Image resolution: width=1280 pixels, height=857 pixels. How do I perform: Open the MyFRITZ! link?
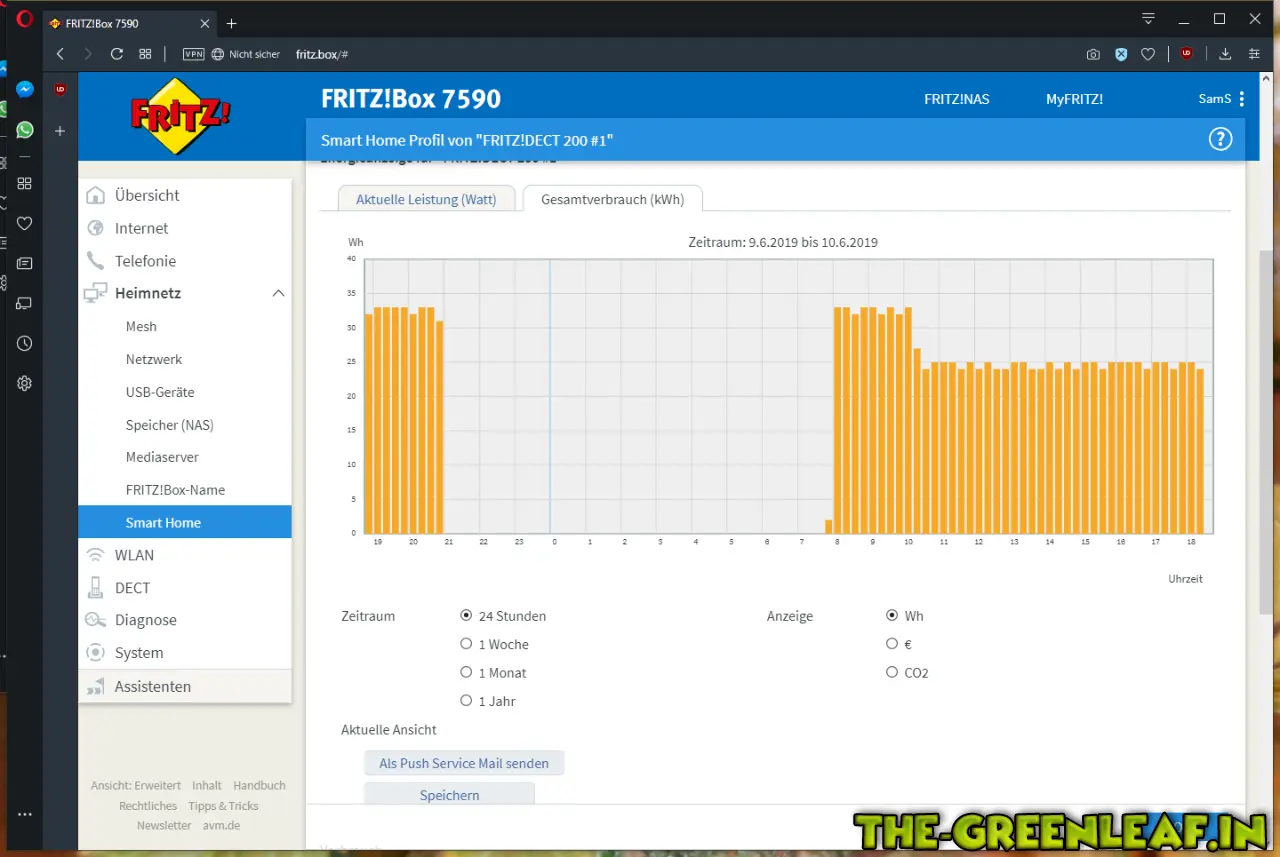coord(1074,99)
